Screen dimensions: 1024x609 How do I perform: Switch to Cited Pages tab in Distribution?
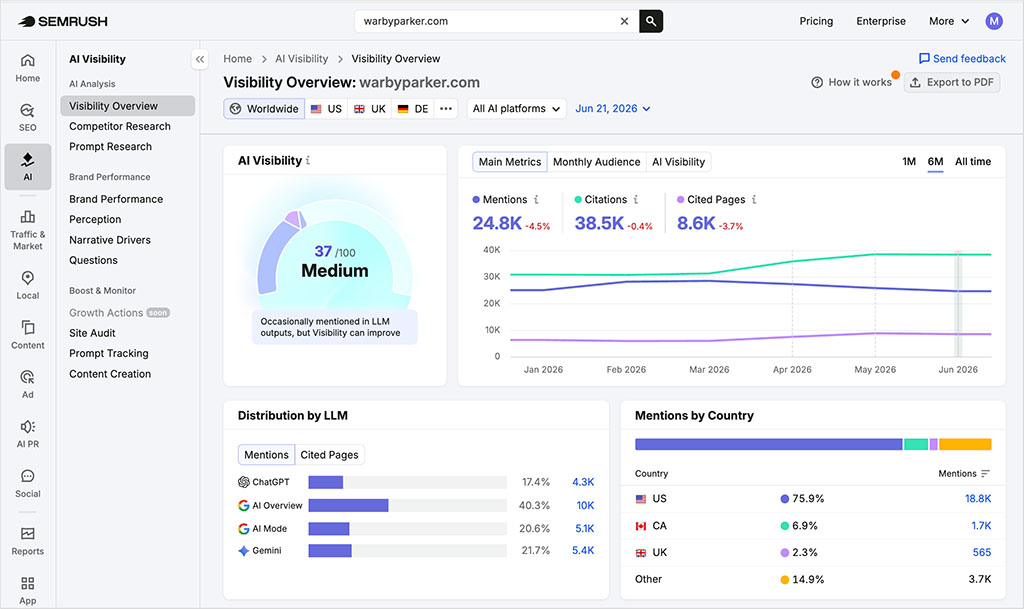[x=329, y=455]
